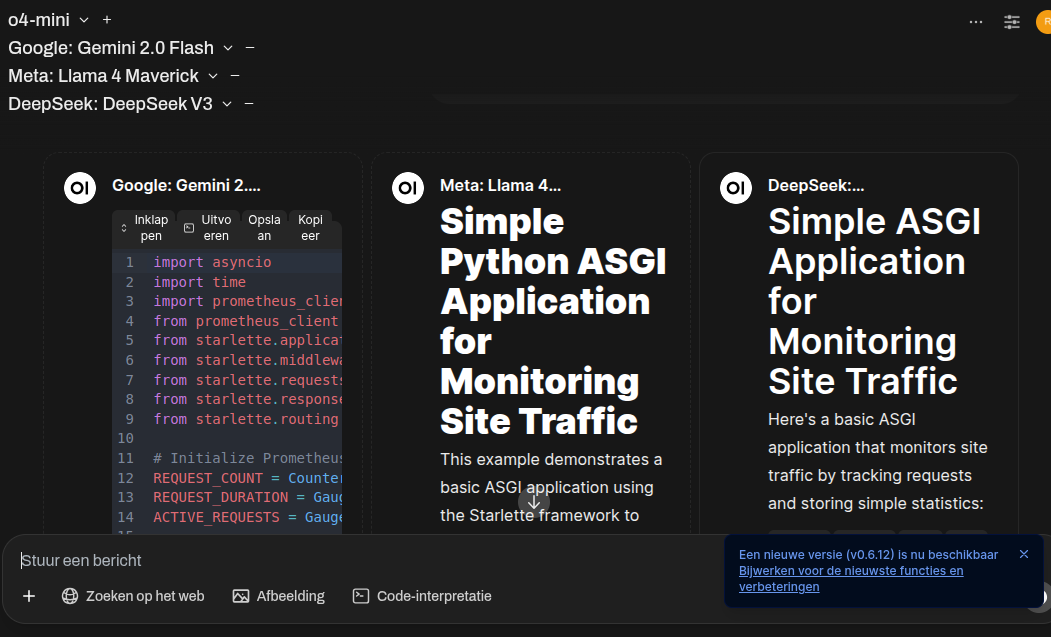The image size is (1051, 637).
Task: Click the 'Simple Python ASGI Application' heading
Action: [554, 321]
